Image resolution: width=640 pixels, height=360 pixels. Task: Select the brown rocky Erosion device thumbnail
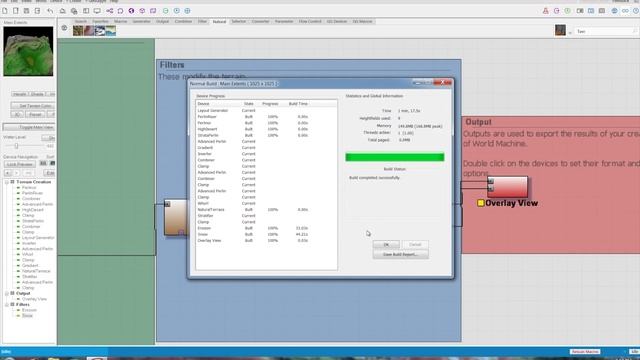click(x=78, y=31)
